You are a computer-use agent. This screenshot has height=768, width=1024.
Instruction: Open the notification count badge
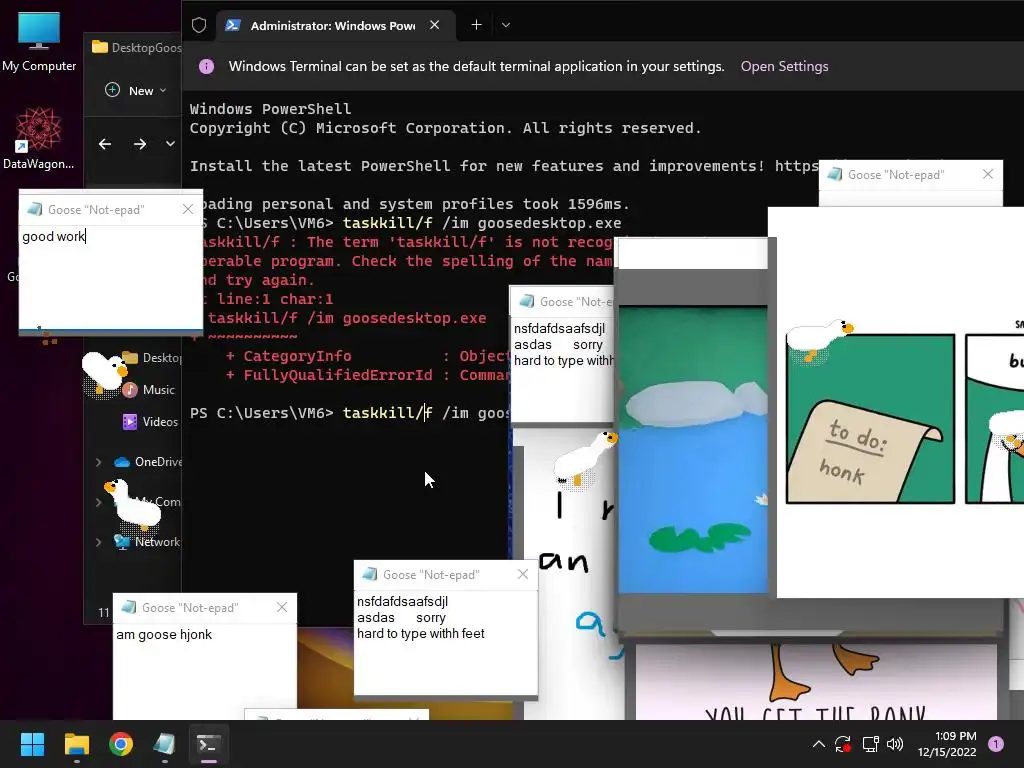click(x=996, y=744)
